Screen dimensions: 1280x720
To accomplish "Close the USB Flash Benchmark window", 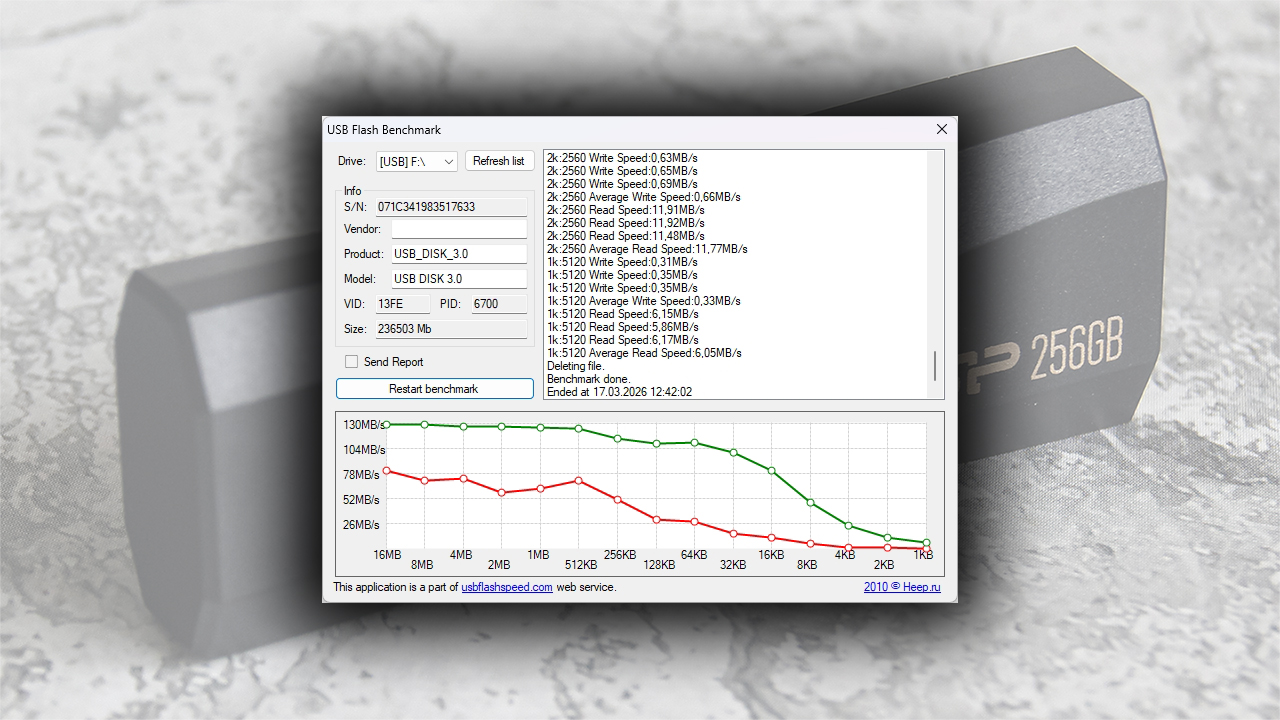I will click(941, 130).
